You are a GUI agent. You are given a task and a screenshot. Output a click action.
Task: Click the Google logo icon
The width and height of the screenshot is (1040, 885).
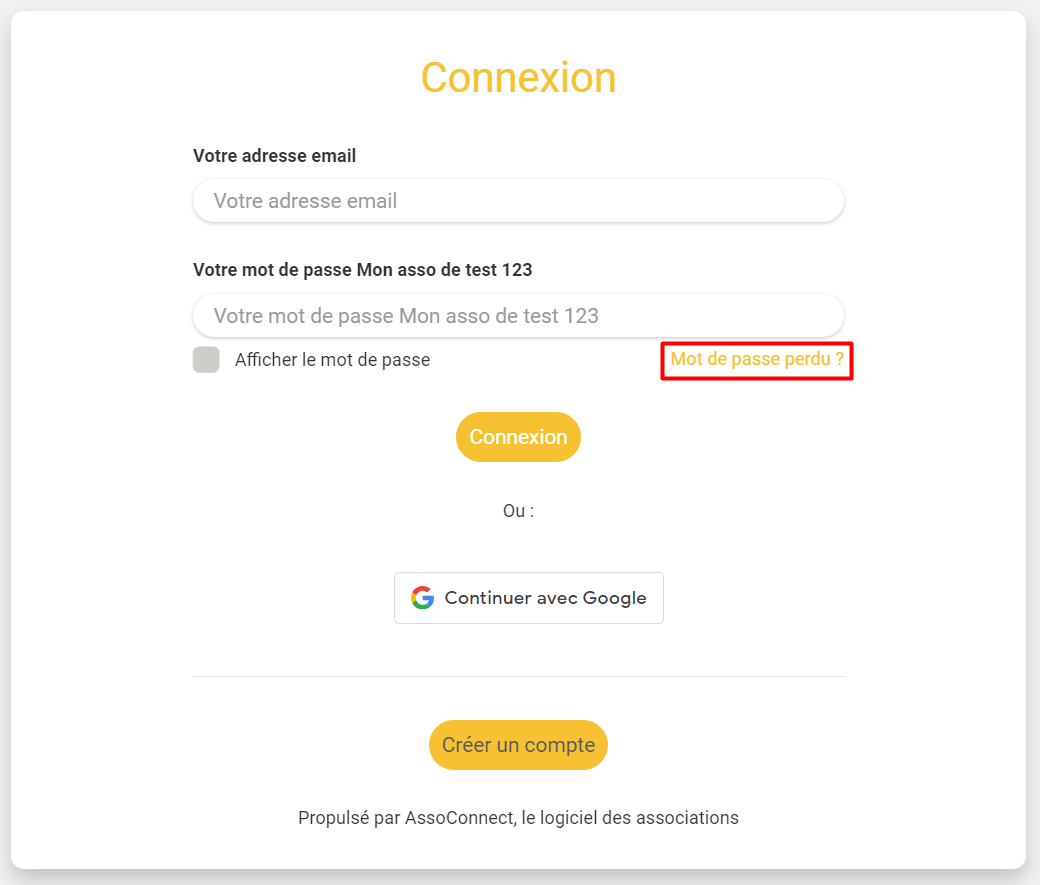[x=422, y=598]
